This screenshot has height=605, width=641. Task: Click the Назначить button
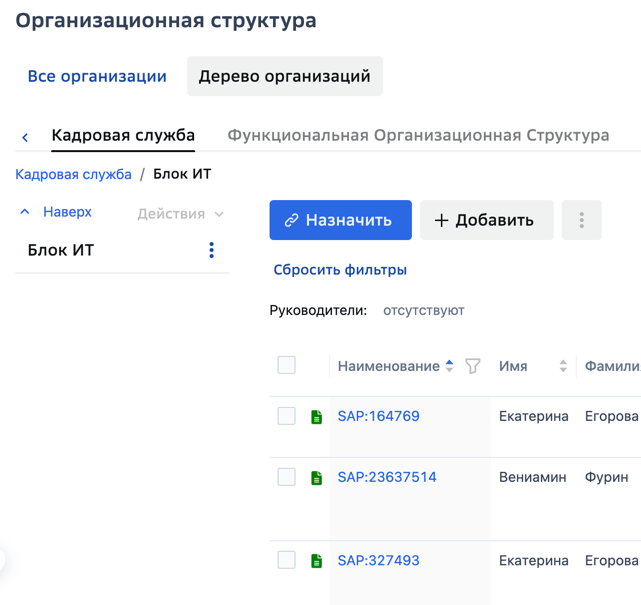[341, 220]
